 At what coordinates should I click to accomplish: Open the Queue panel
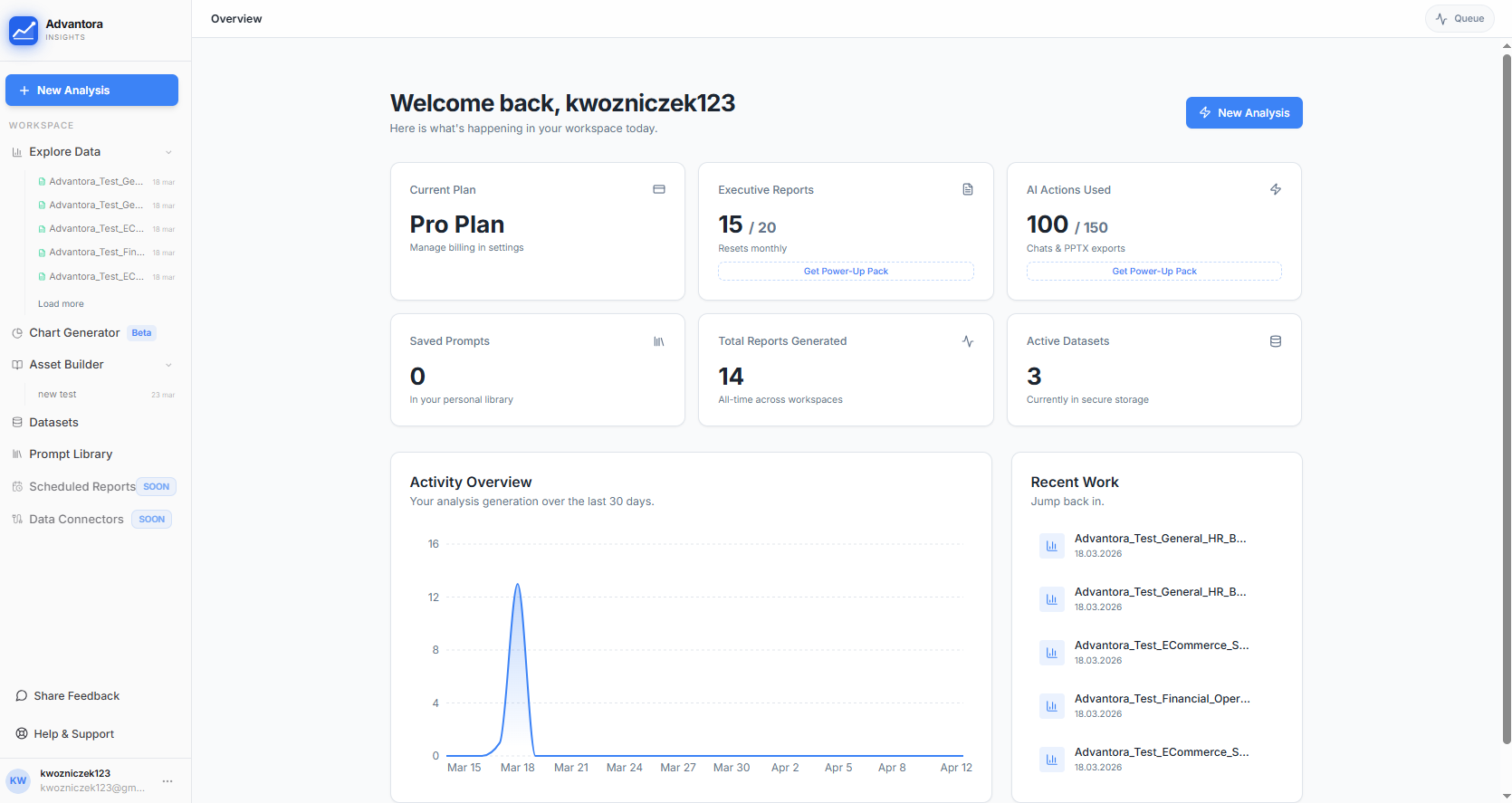pos(1459,19)
